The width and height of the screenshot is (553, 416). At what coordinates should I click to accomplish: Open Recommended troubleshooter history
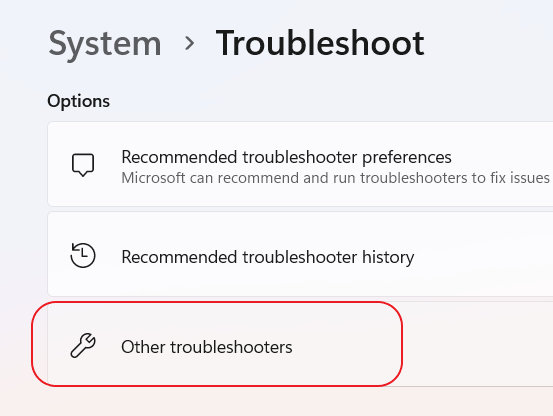pos(300,254)
